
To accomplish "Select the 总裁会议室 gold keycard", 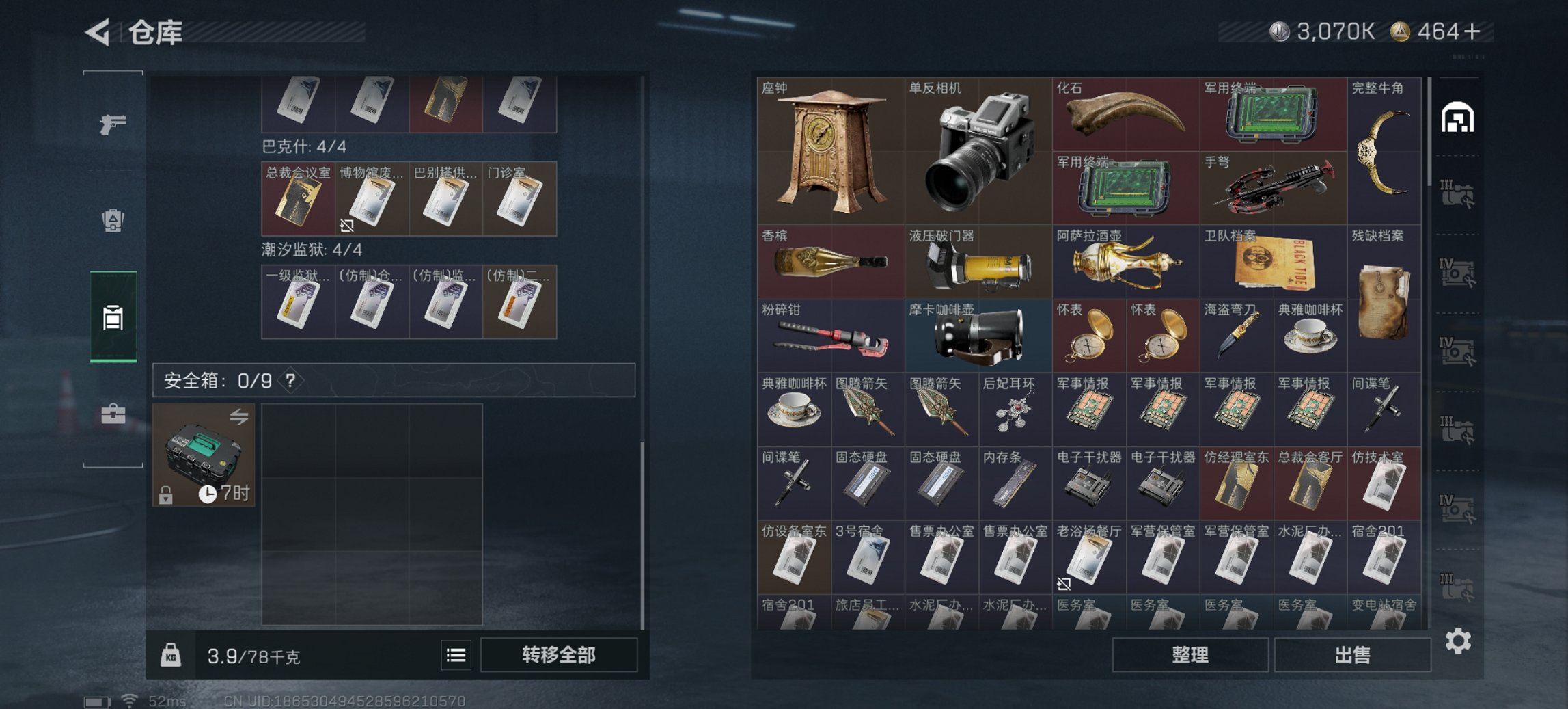I will pyautogui.click(x=298, y=199).
